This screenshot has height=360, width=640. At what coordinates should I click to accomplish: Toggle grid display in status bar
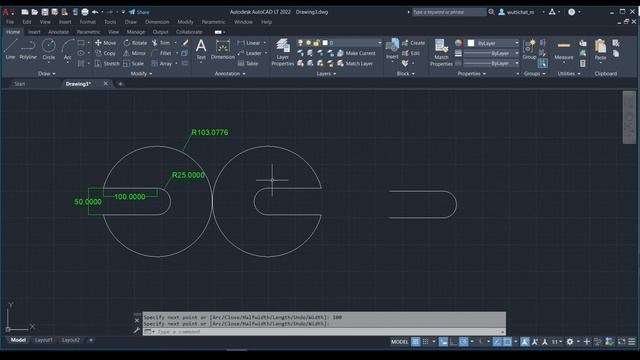click(416, 342)
